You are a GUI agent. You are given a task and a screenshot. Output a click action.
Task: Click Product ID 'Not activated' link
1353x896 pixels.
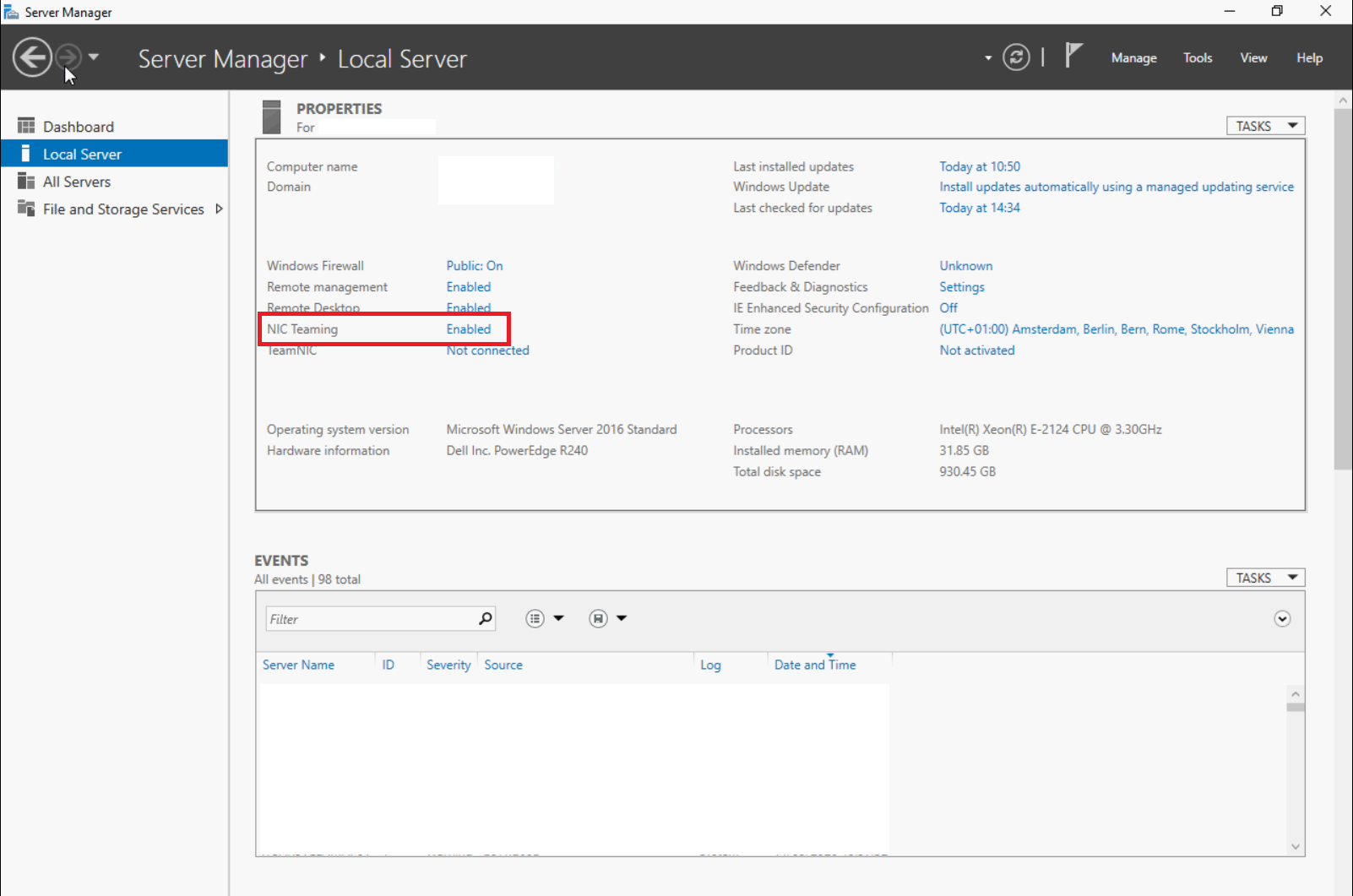point(977,350)
